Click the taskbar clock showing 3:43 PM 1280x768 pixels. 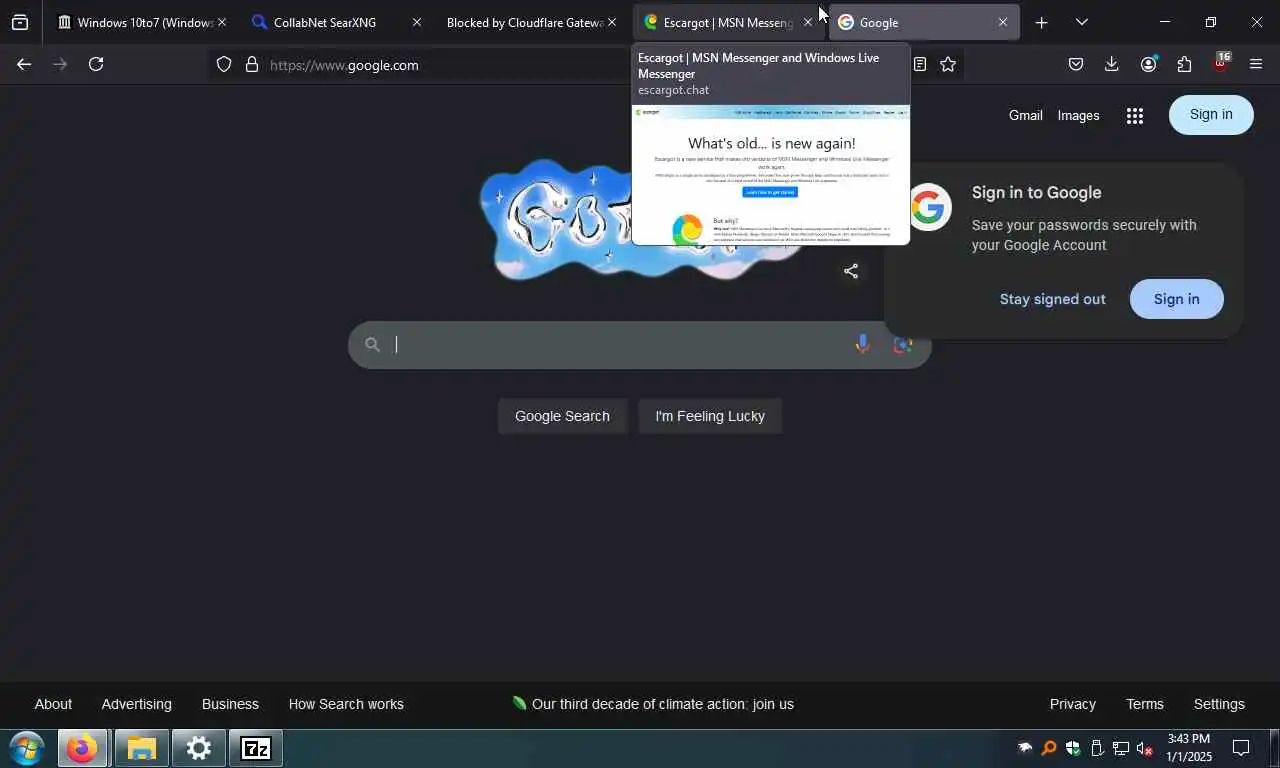pos(1189,748)
